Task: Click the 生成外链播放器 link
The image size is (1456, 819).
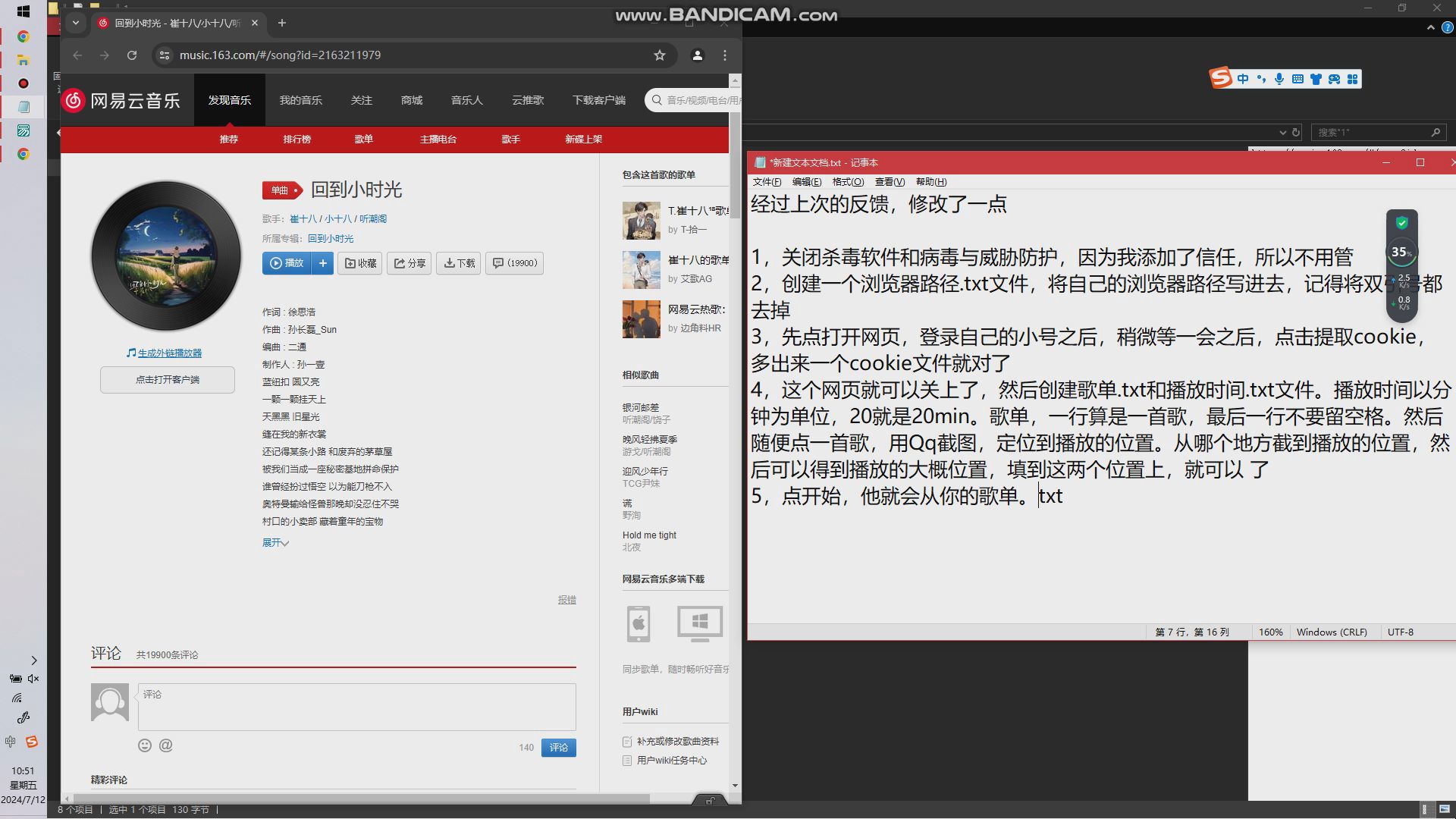Action: [170, 353]
